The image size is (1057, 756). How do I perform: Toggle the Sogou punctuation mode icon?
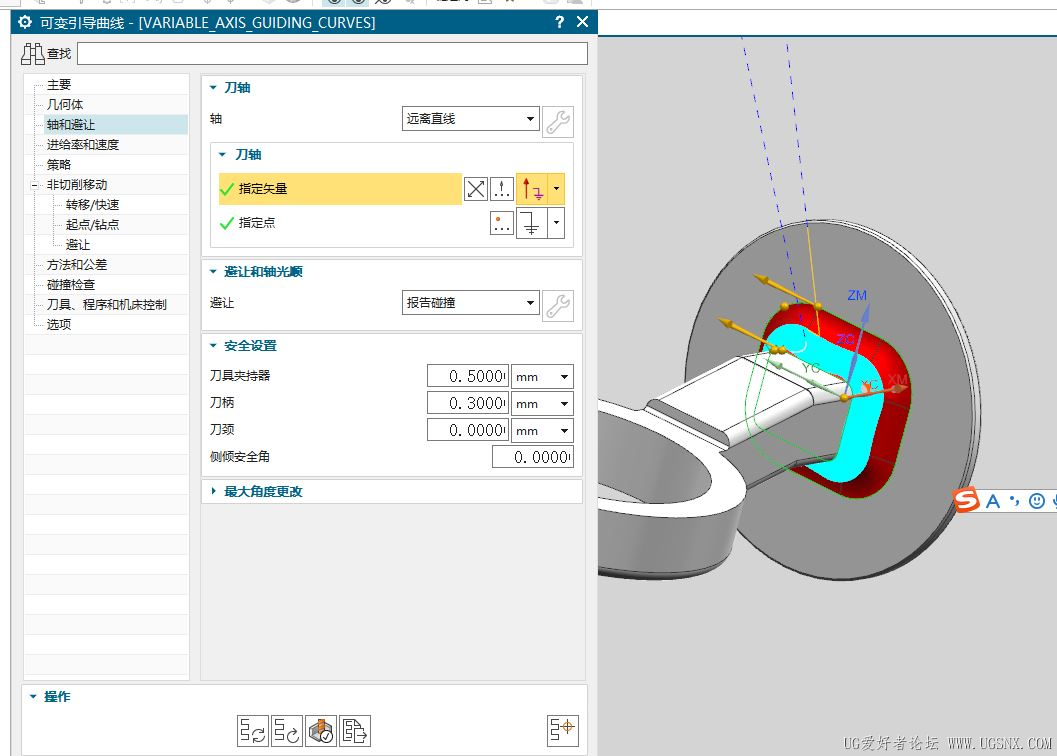coord(1015,500)
